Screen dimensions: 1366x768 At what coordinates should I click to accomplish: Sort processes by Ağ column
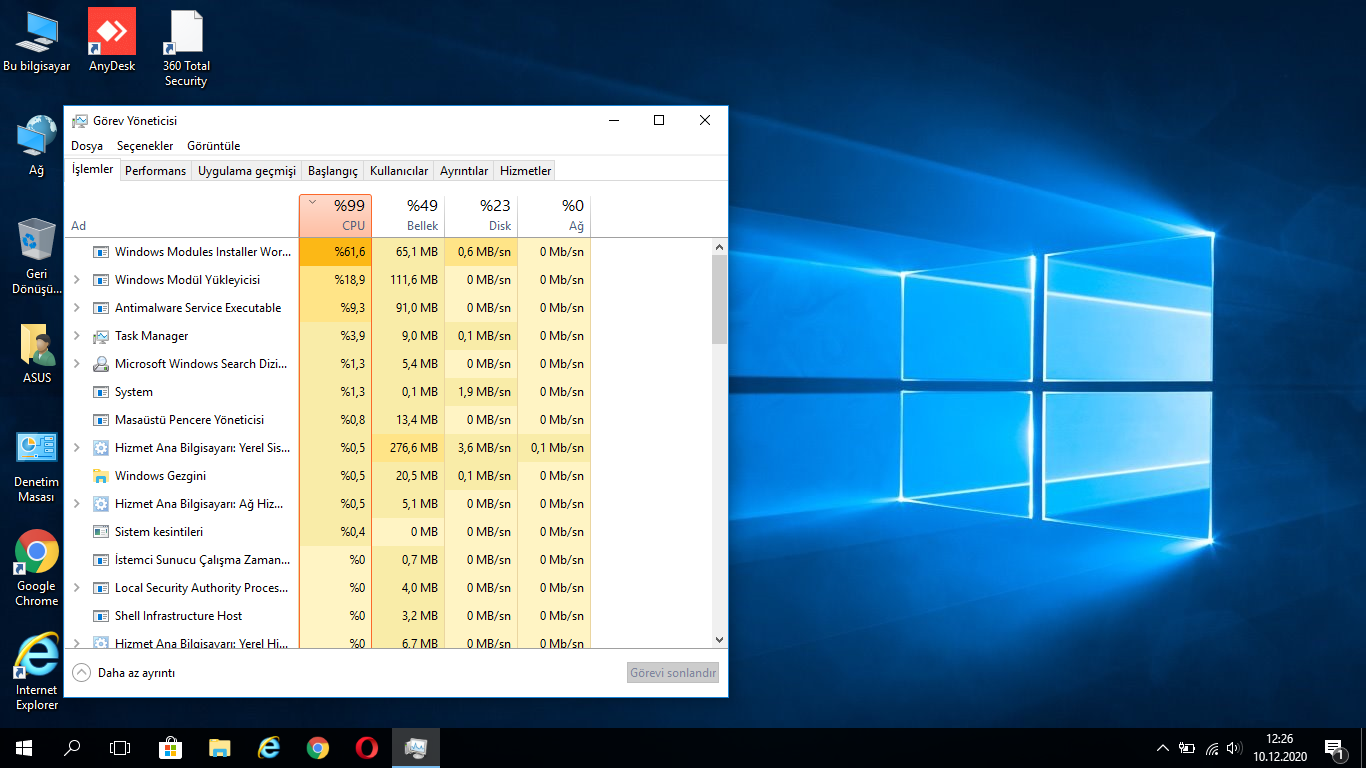[x=554, y=215]
